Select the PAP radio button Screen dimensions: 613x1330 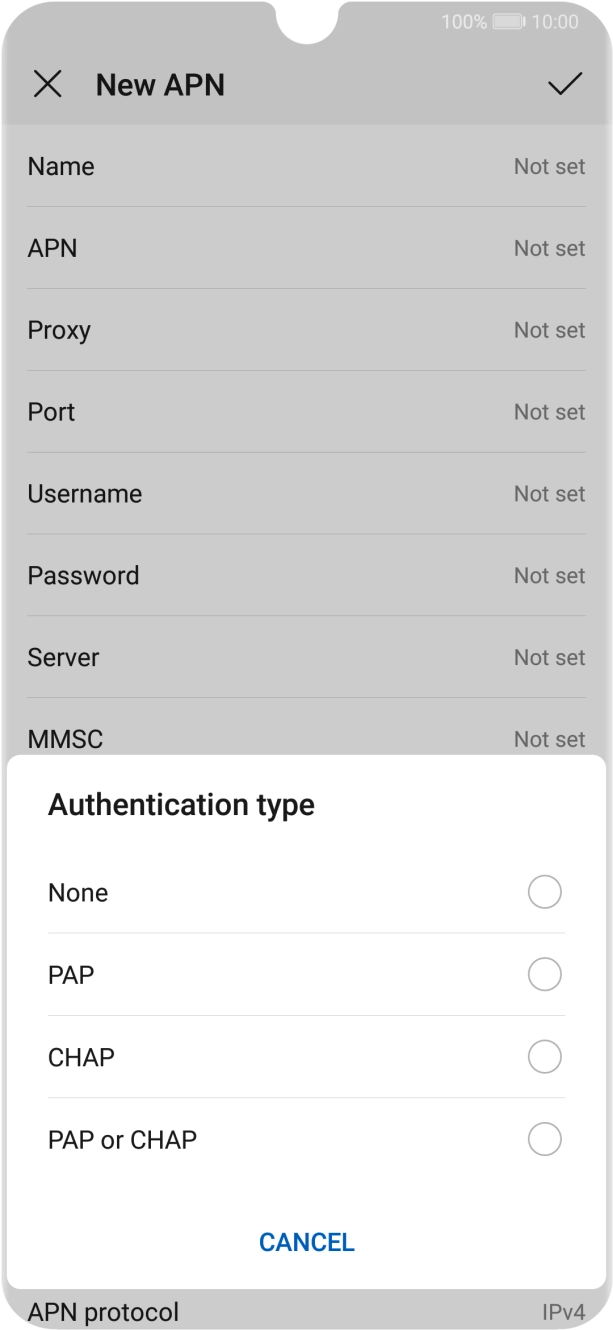point(544,974)
